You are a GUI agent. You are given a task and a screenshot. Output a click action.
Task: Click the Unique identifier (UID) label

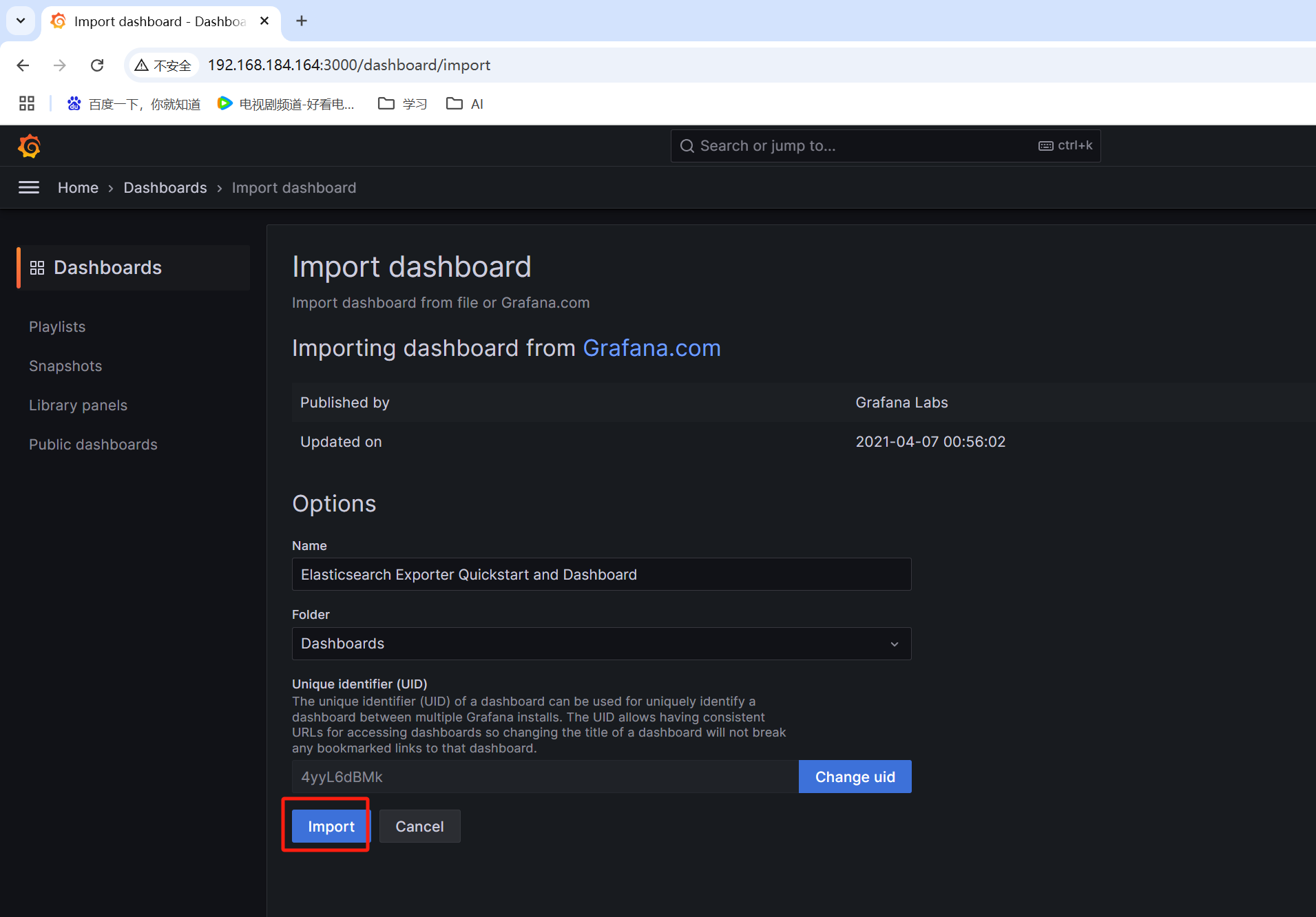click(x=359, y=684)
